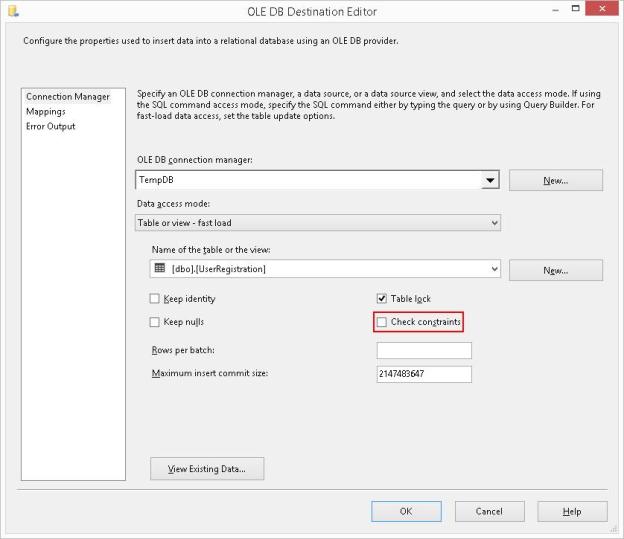This screenshot has height=539, width=624.
Task: Click New next to the connection manager
Action: (555, 181)
